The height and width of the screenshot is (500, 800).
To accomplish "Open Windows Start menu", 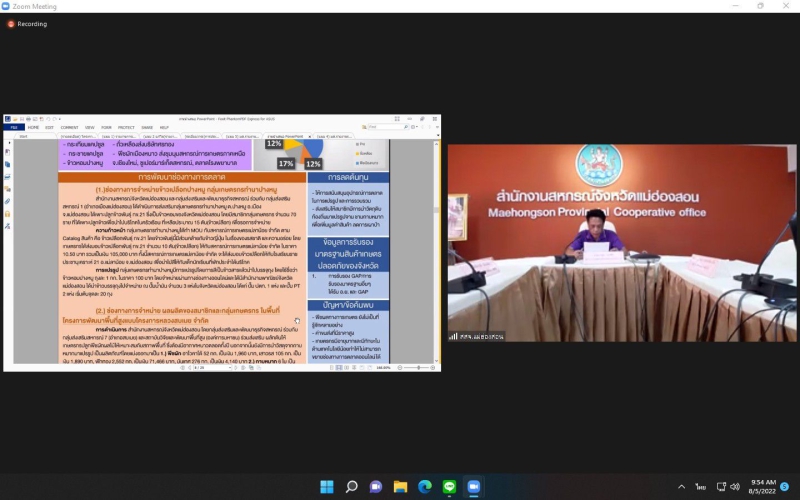I will point(326,487).
